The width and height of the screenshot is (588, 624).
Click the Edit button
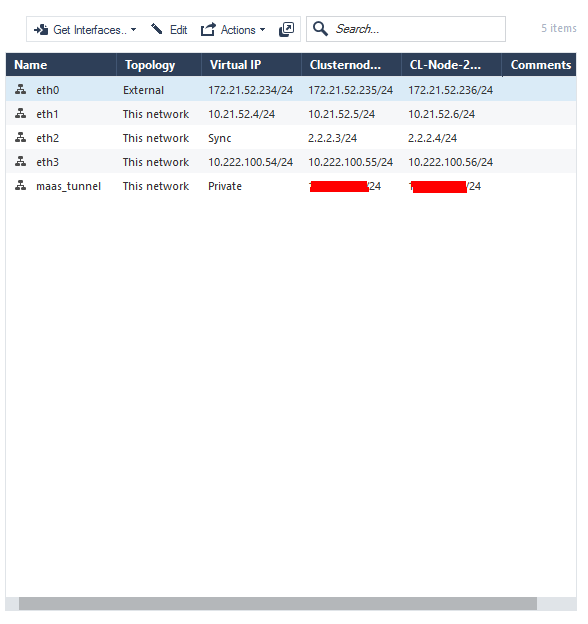[169, 30]
